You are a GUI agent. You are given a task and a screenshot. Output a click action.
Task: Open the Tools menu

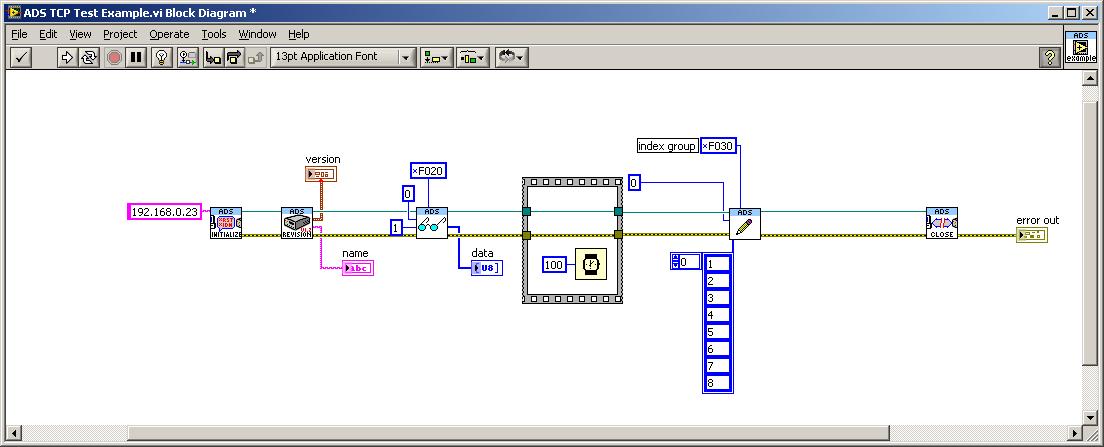point(214,34)
